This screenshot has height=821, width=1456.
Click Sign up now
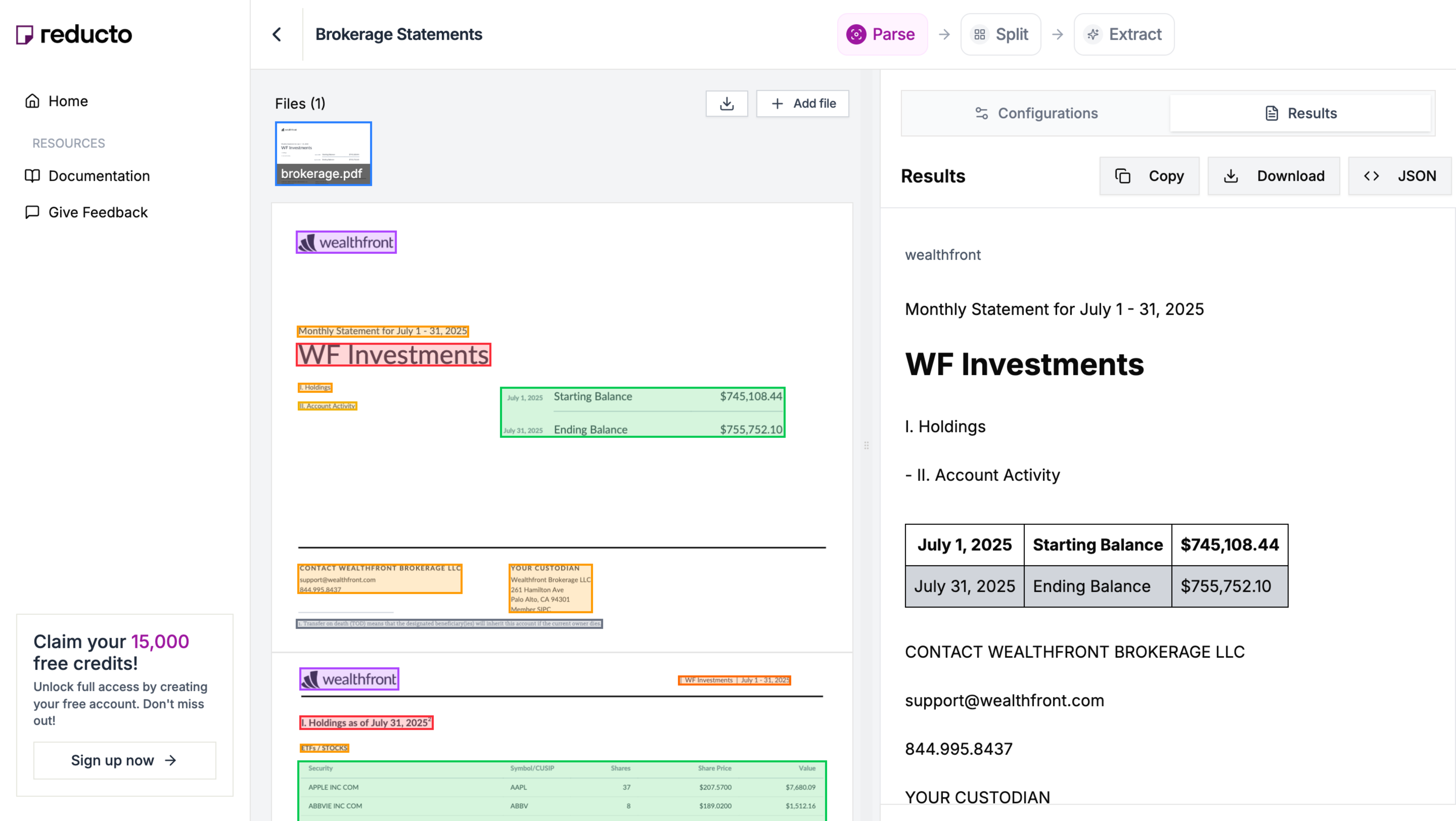click(x=124, y=761)
